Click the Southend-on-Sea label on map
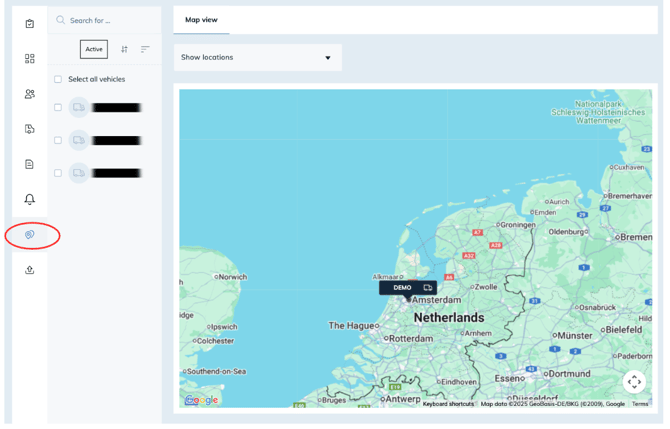This screenshot has width=670, height=429. click(216, 371)
